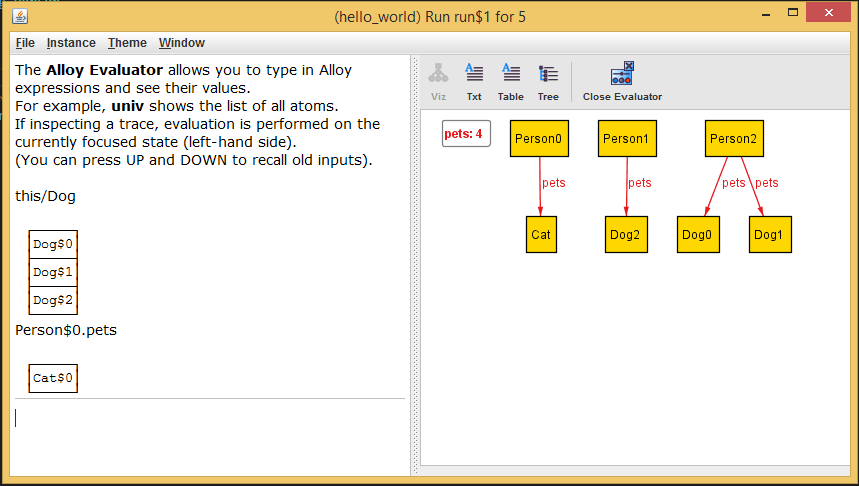Show the Table view
Image resolution: width=859 pixels, height=486 pixels.
pyautogui.click(x=511, y=82)
